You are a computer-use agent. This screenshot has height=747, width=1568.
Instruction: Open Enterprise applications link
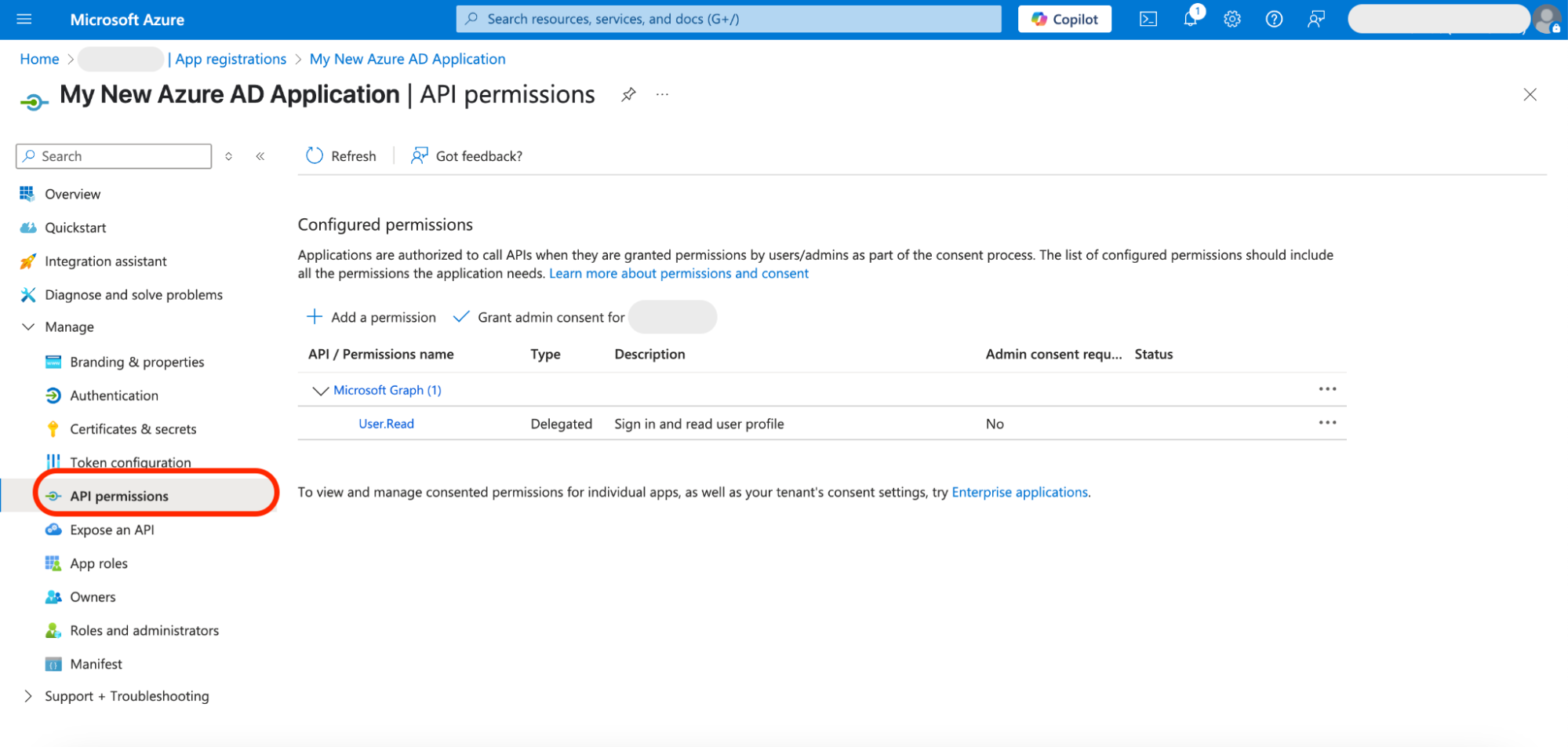point(1020,492)
